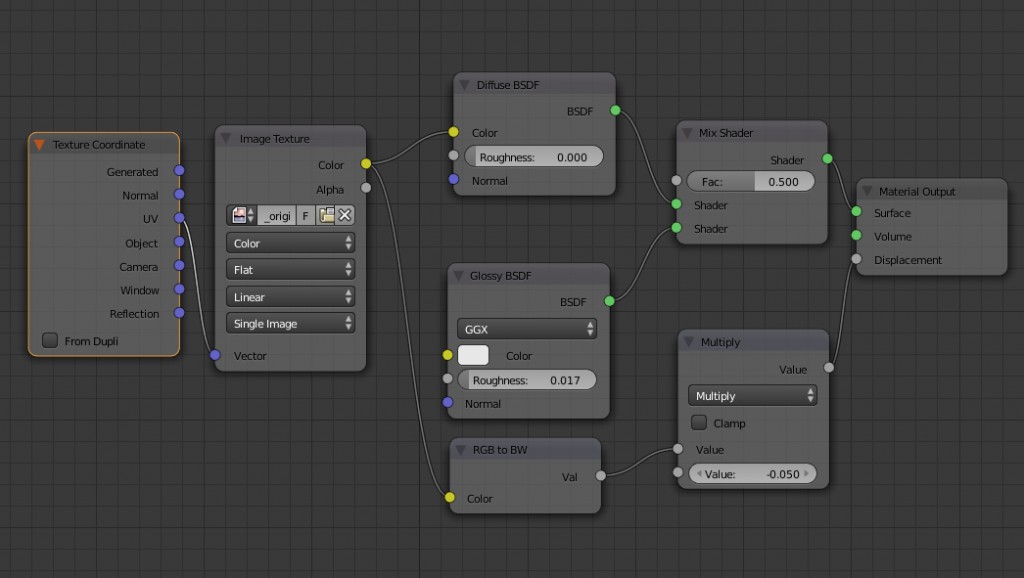Toggle the Clamp checkbox in Multiply node
Screen dimensions: 1024x578
tap(699, 423)
